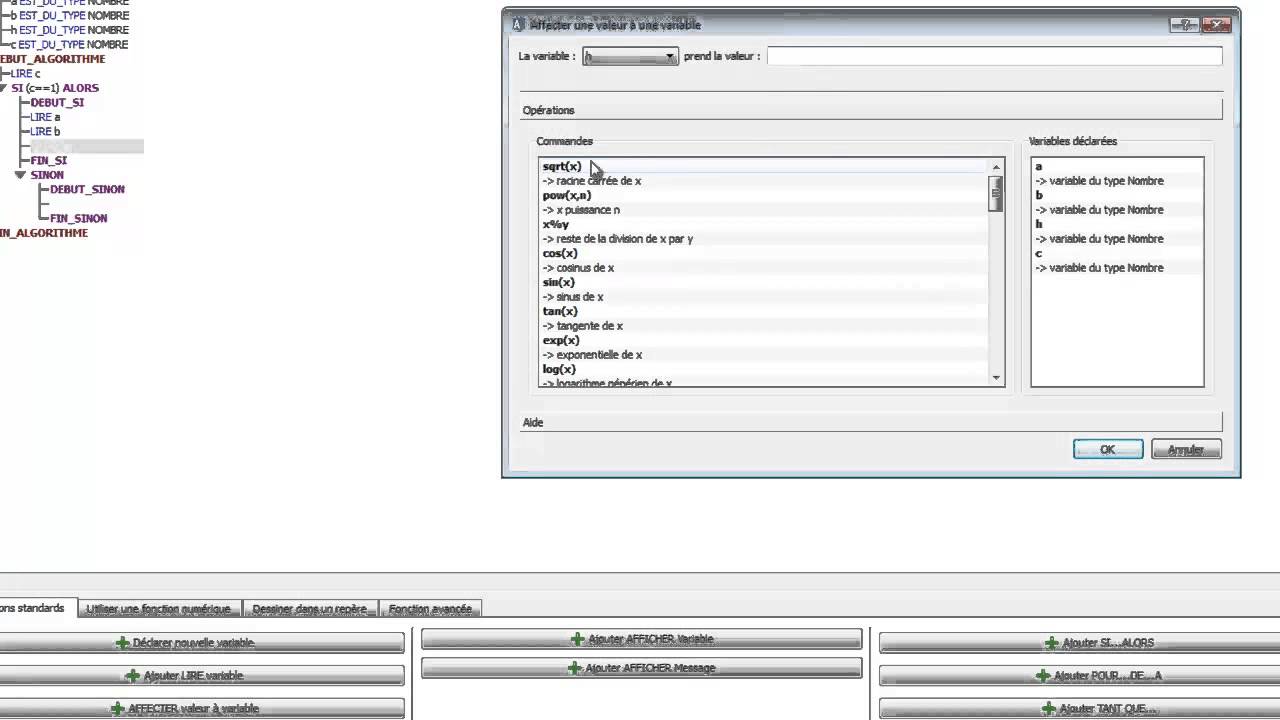1280x720 pixels.
Task: Open the 'La variable' dropdown
Action: tap(630, 57)
